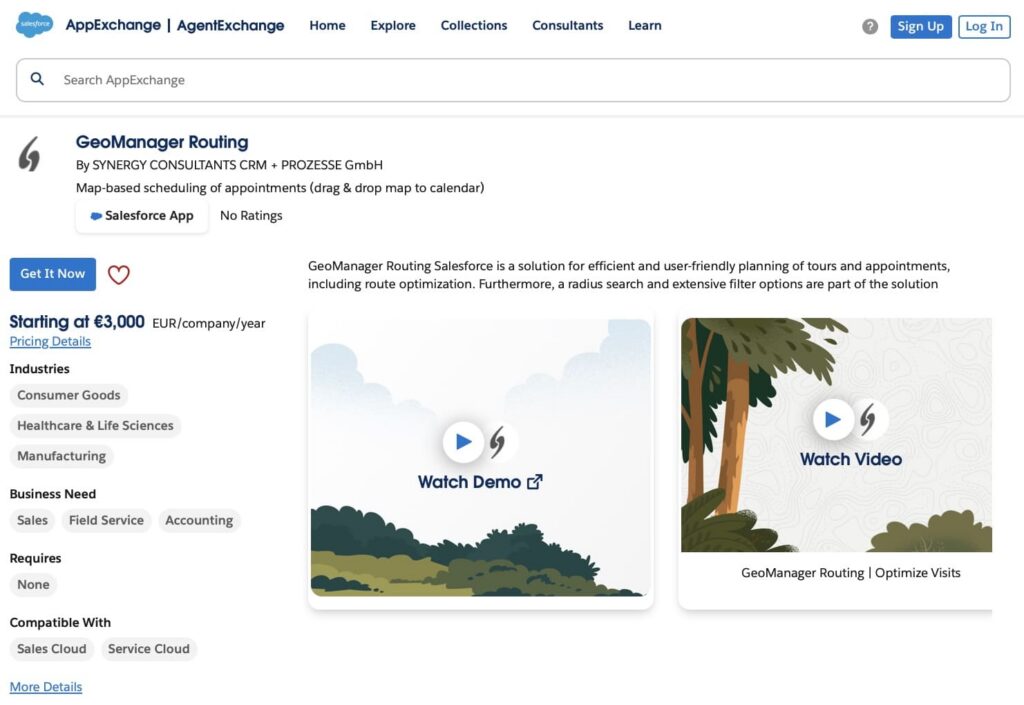
Task: Click the Salesforce cloud logo
Action: tap(35, 26)
